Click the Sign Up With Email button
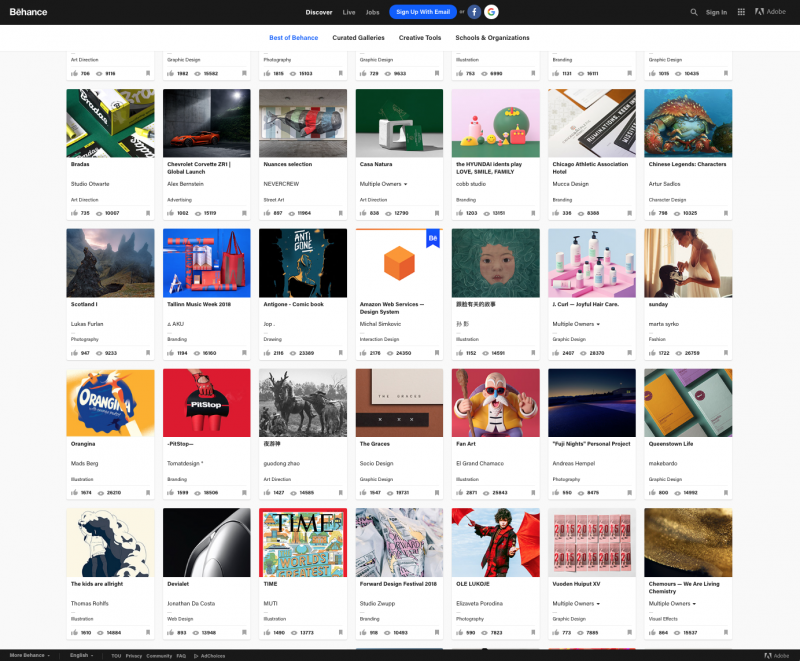This screenshot has height=661, width=800. click(424, 12)
